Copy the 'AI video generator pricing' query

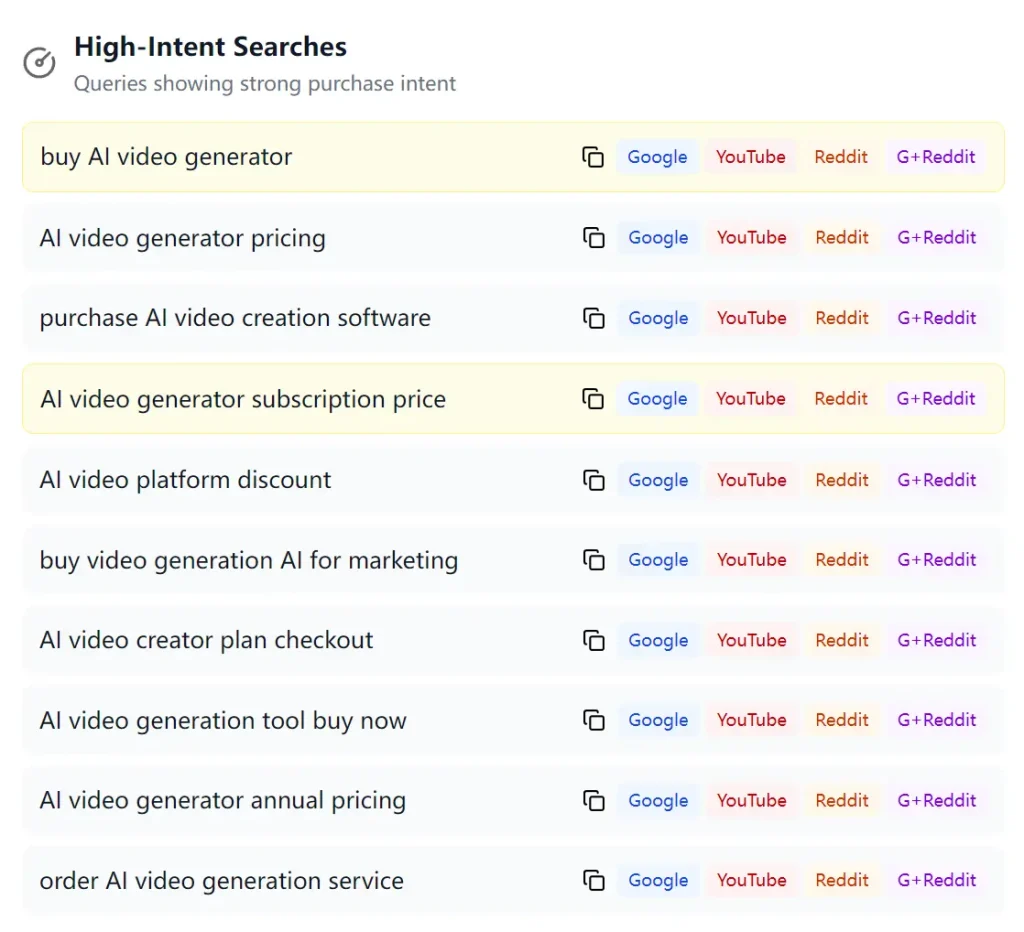tap(594, 238)
